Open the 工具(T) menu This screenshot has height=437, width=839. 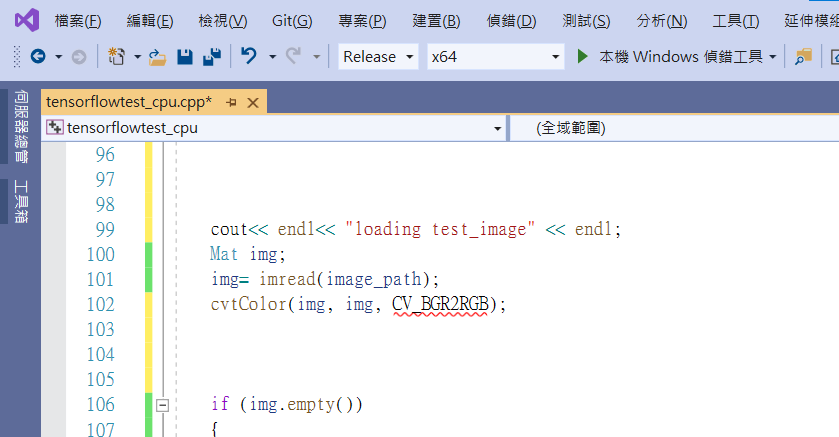pos(736,21)
